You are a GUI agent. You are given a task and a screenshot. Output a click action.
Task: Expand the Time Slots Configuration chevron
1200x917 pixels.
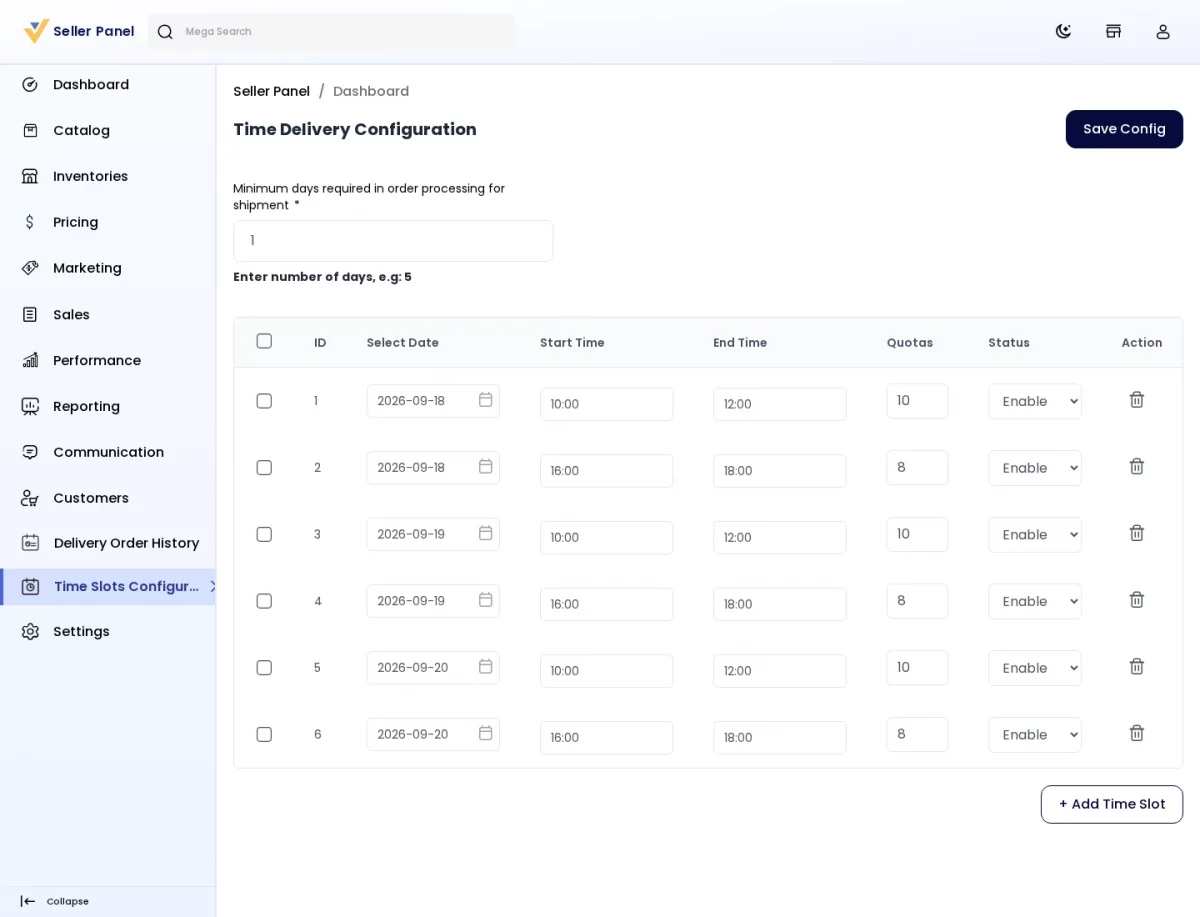[x=213, y=586]
